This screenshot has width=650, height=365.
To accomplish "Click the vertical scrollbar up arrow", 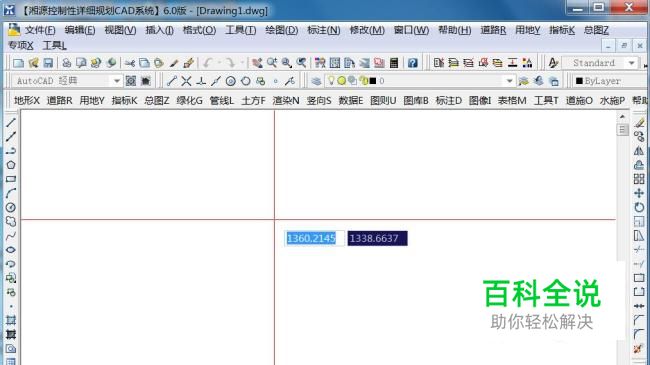I will (622, 117).
